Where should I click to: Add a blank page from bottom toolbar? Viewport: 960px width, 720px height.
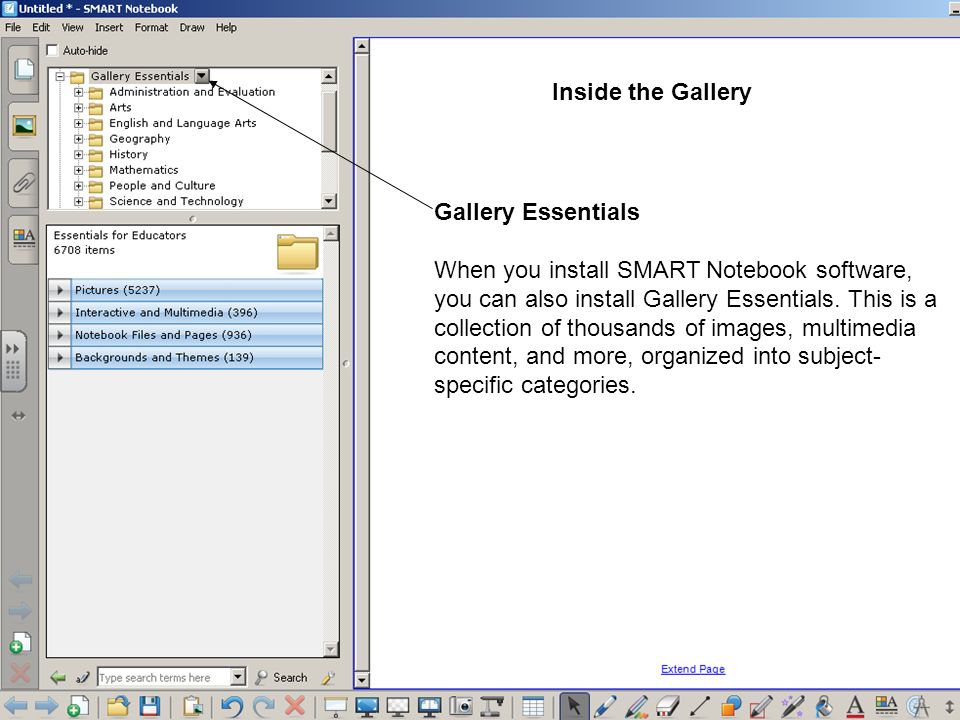[78, 707]
